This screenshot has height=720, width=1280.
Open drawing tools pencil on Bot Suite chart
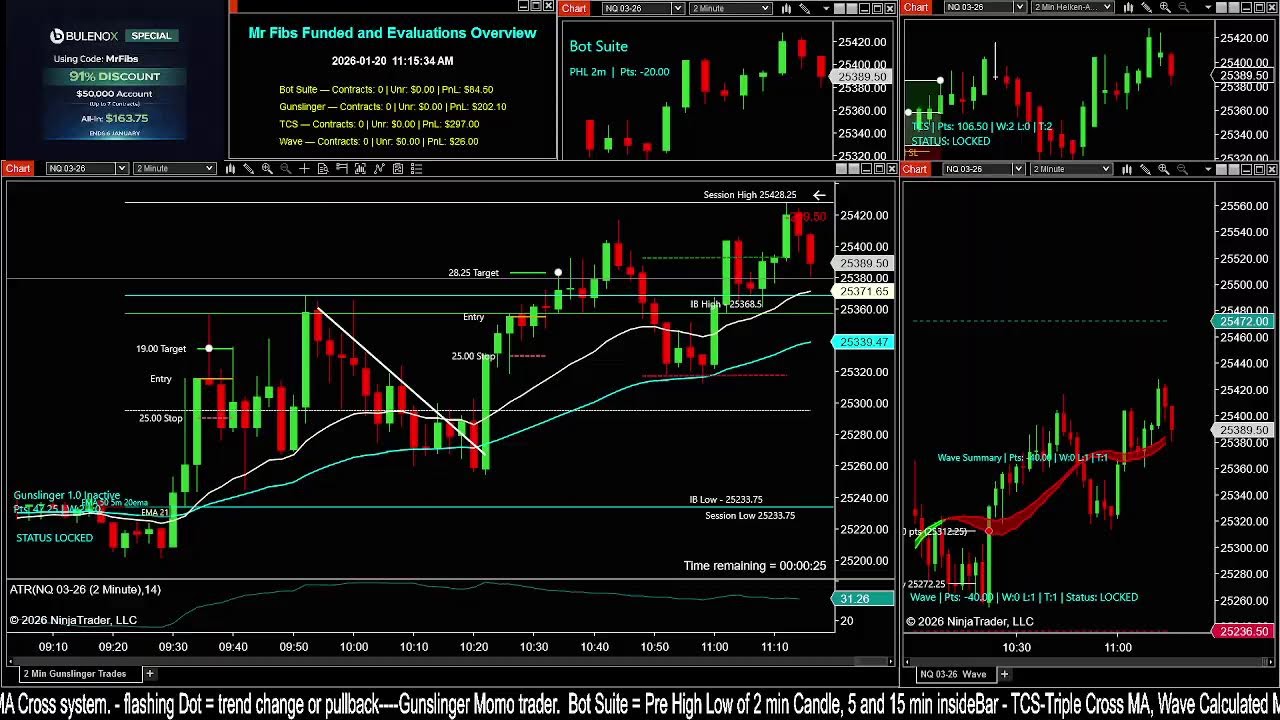click(x=805, y=8)
